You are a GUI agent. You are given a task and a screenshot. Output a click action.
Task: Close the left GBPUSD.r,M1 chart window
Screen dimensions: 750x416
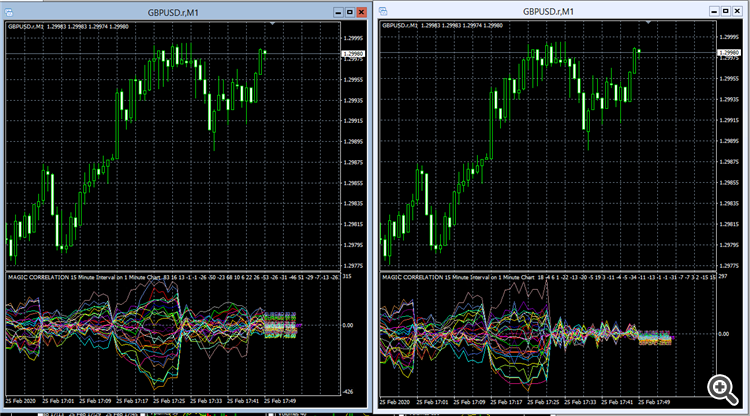362,12
